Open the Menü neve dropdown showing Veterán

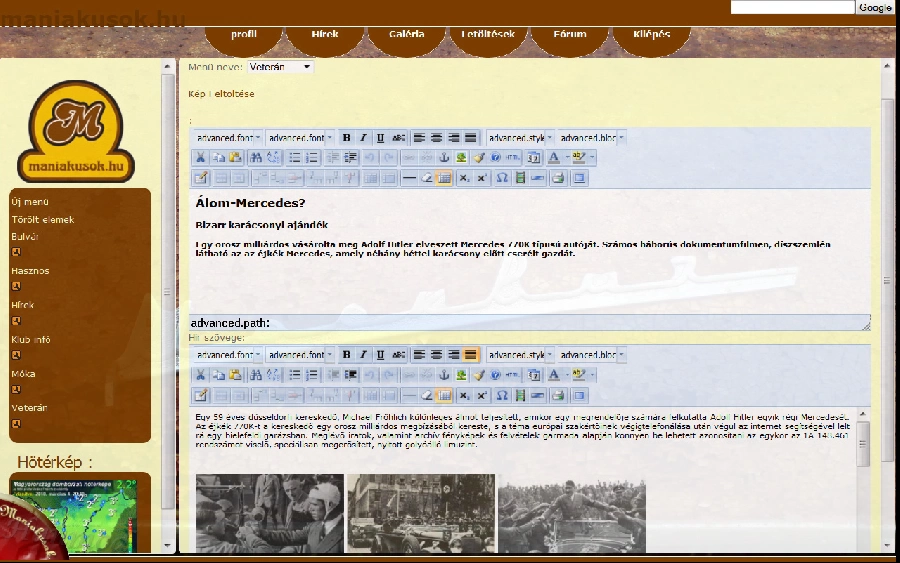click(279, 67)
